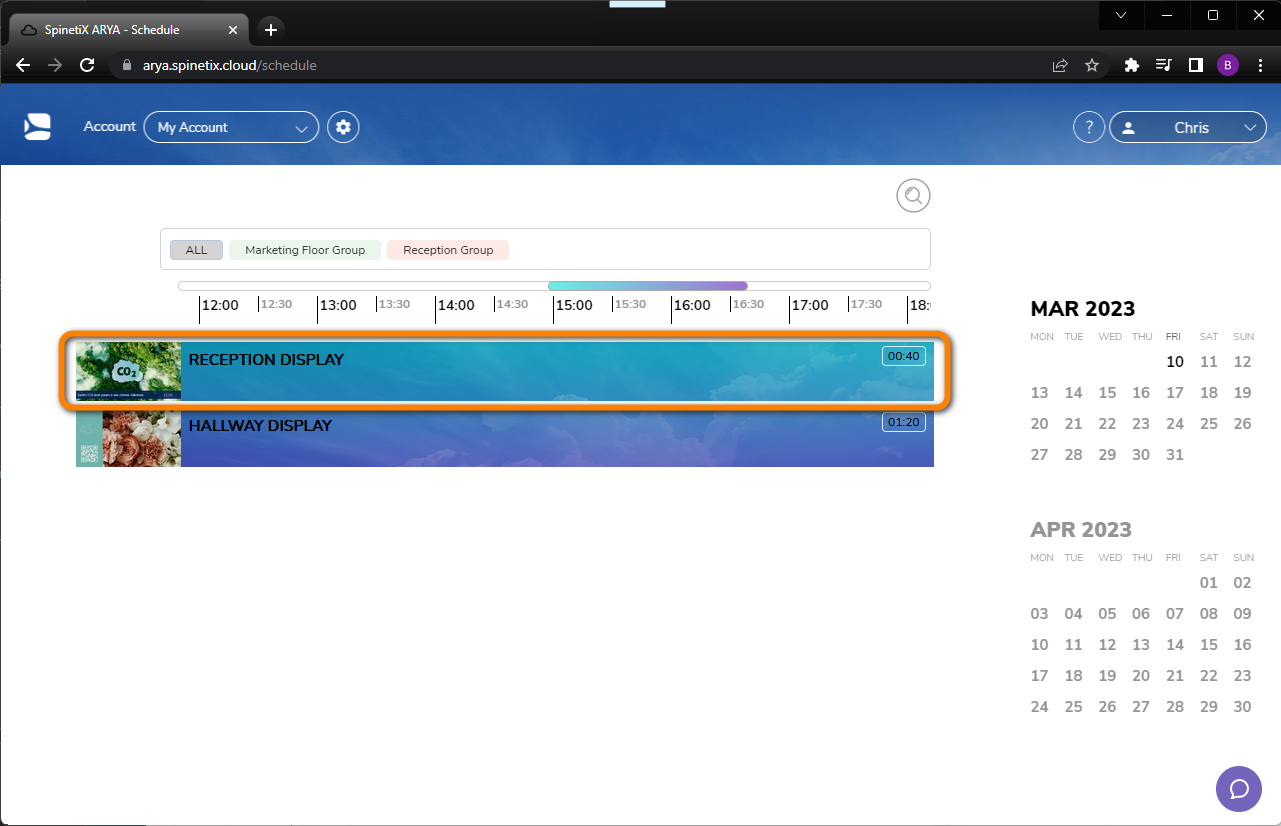Select April 15 in the calendar

pos(1208,644)
